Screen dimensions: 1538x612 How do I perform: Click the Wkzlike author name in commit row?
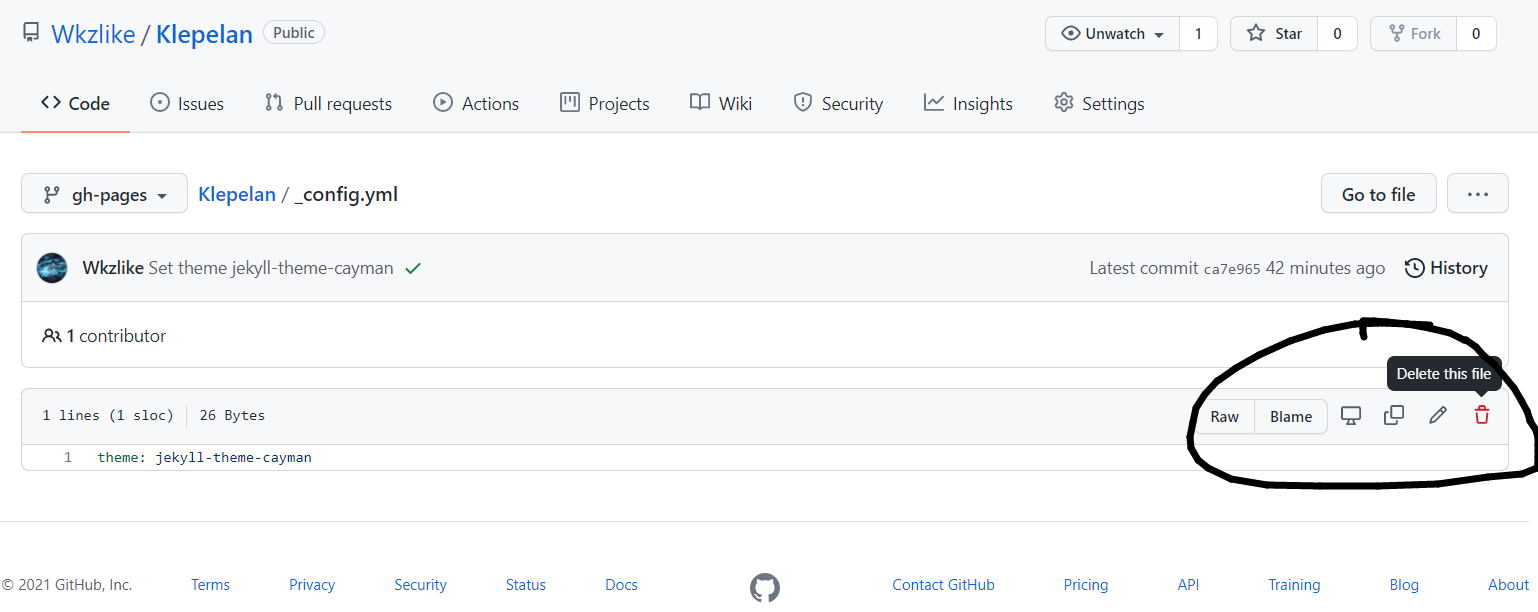pyautogui.click(x=113, y=268)
